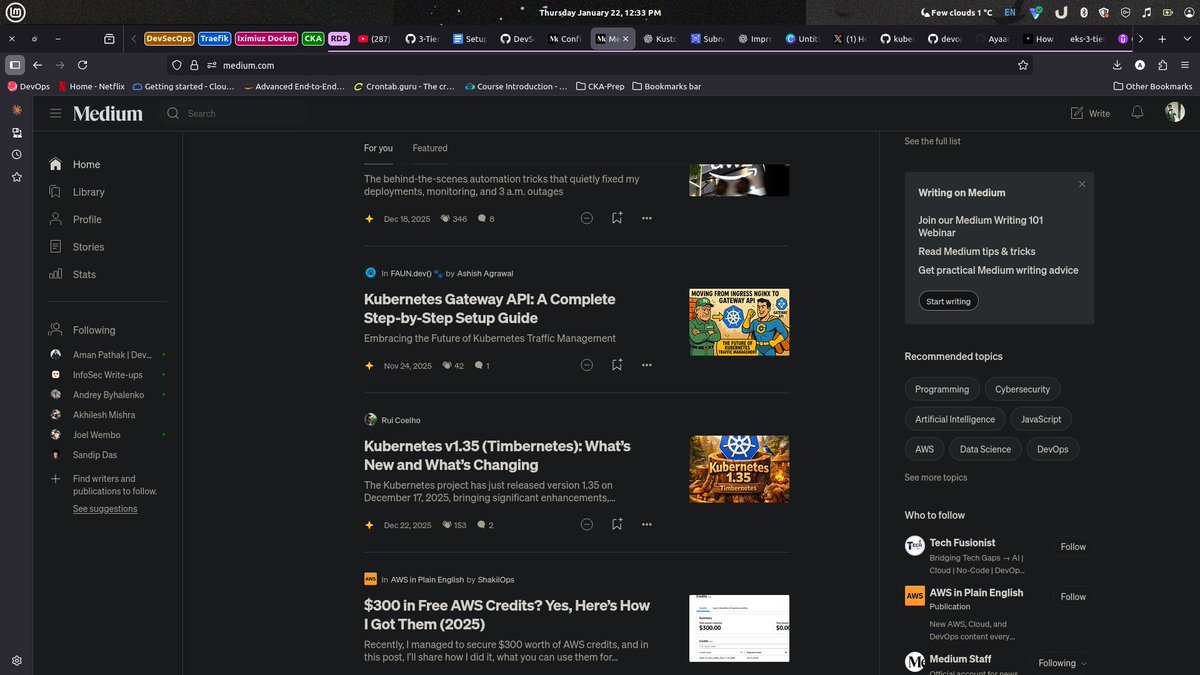Bookmark page with star icon
The image size is (1200, 675).
point(1023,64)
